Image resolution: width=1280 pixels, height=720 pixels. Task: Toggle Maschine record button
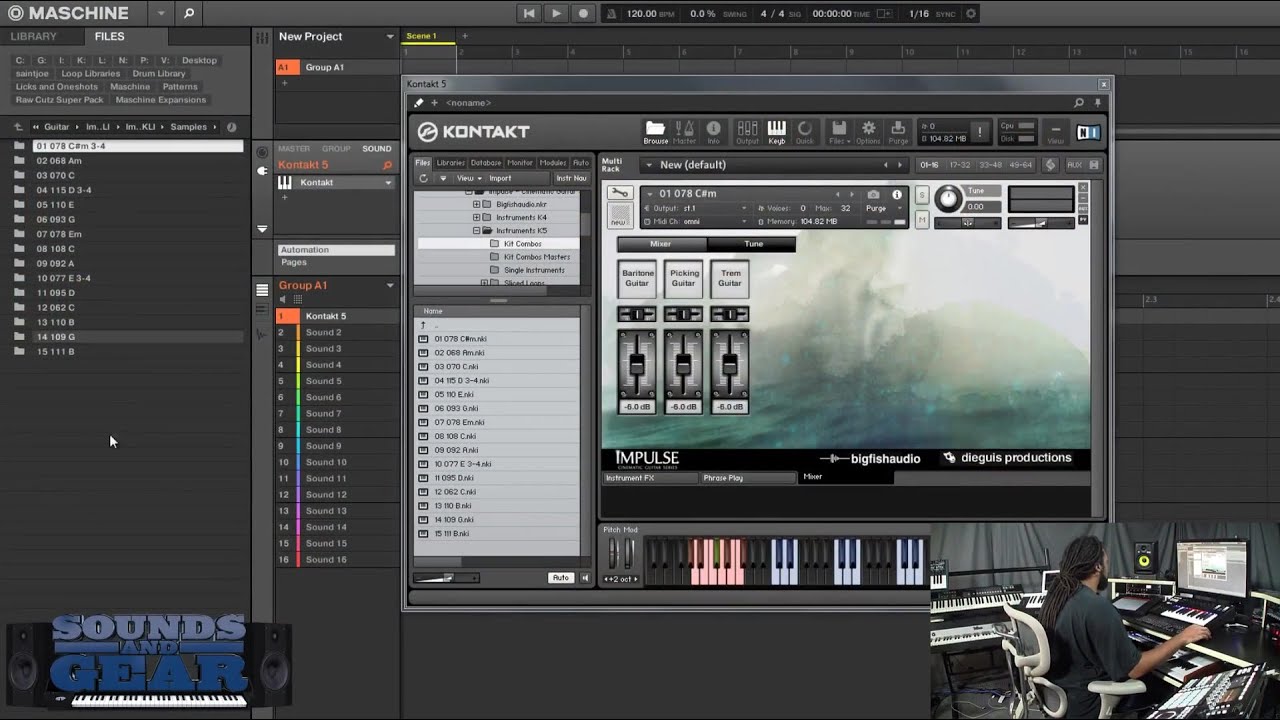coord(583,14)
